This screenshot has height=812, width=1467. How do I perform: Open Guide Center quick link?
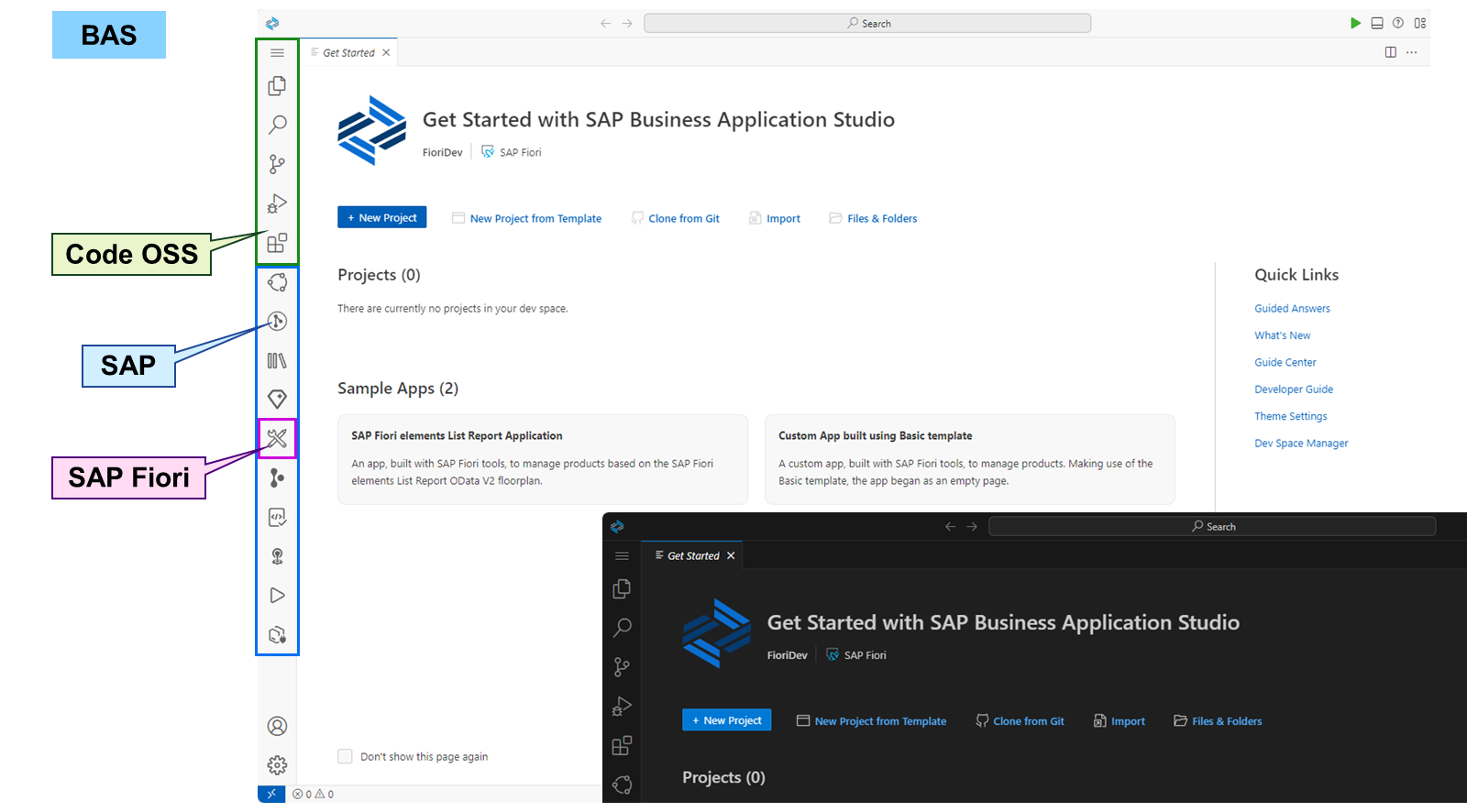point(1285,362)
